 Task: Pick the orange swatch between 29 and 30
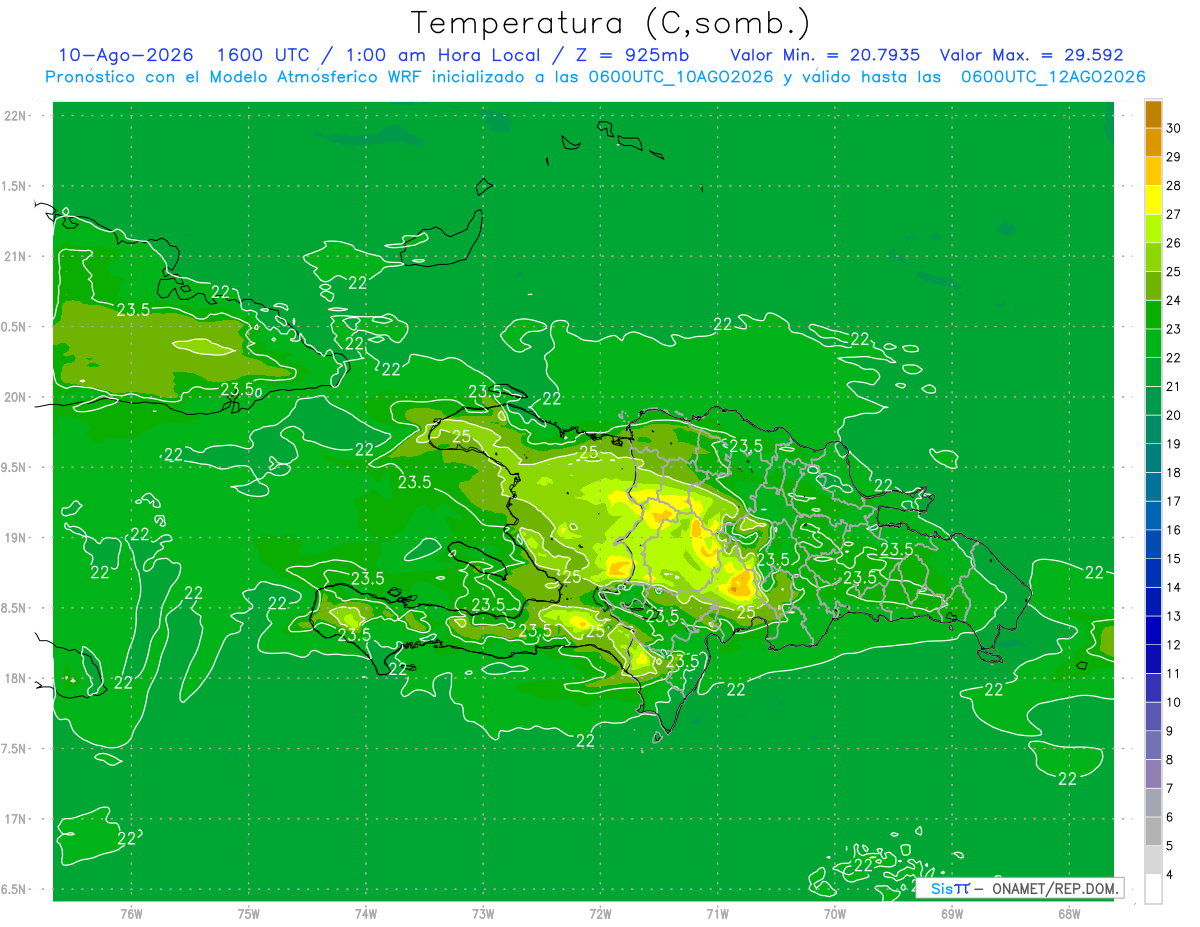(1153, 142)
